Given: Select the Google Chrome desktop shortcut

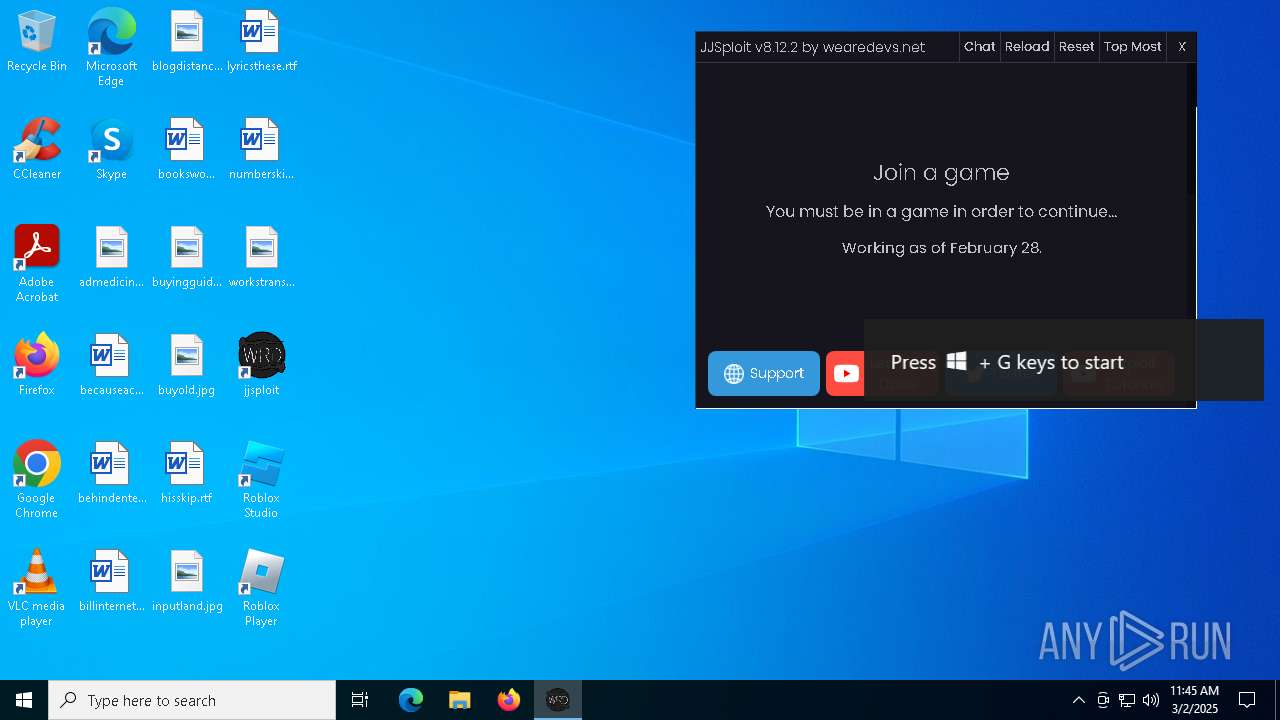Looking at the screenshot, I should click(37, 480).
